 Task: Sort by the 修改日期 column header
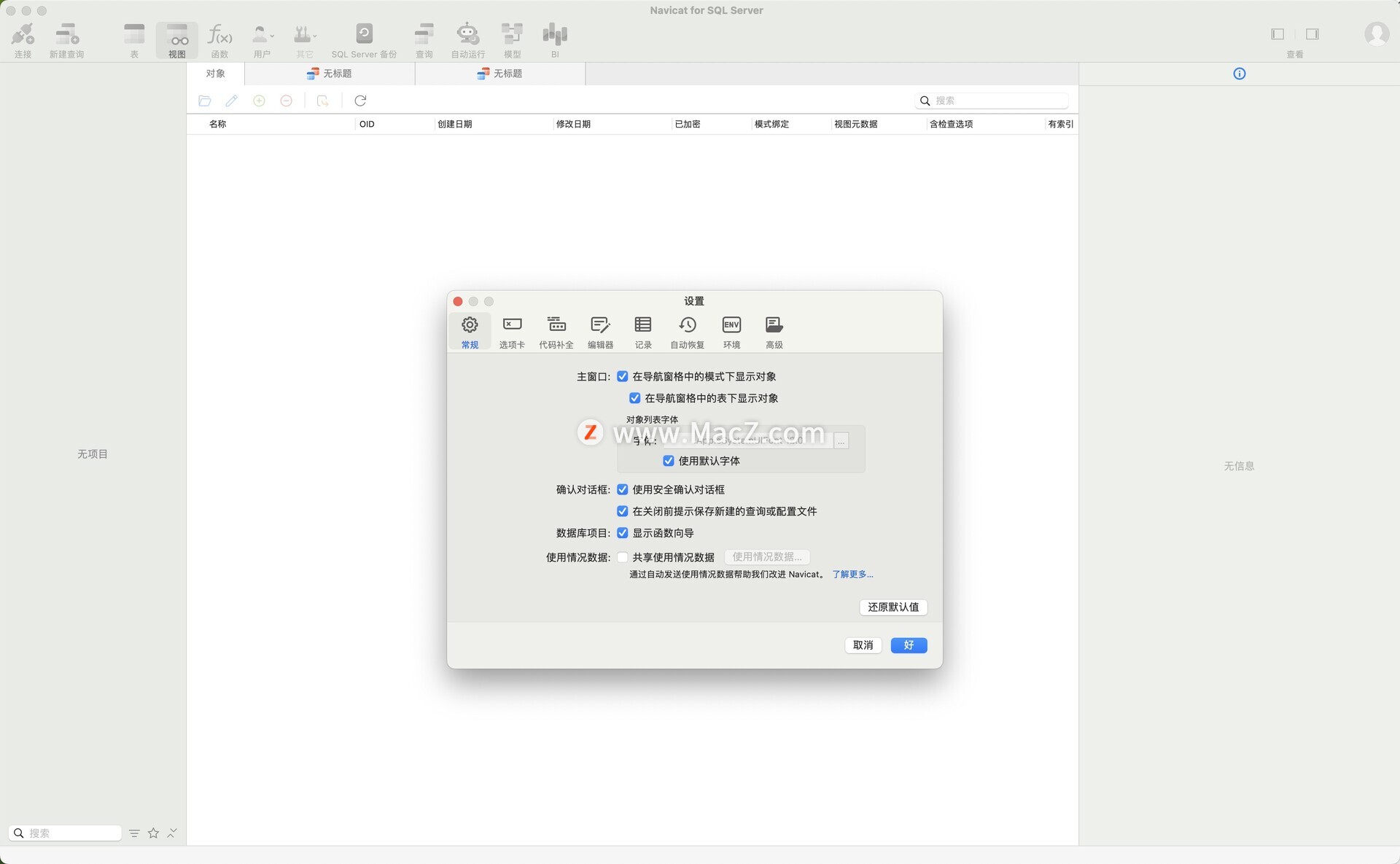611,124
